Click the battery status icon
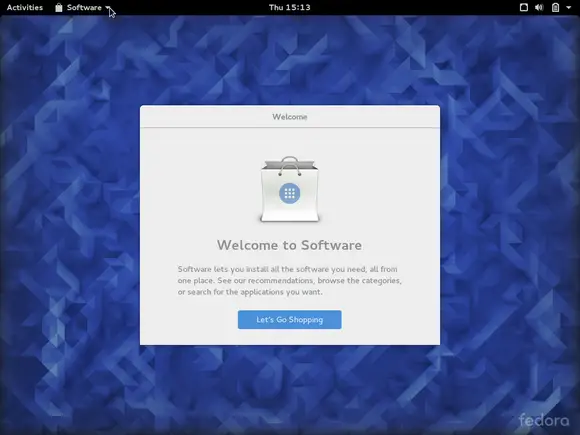580x435 pixels. click(556, 7)
